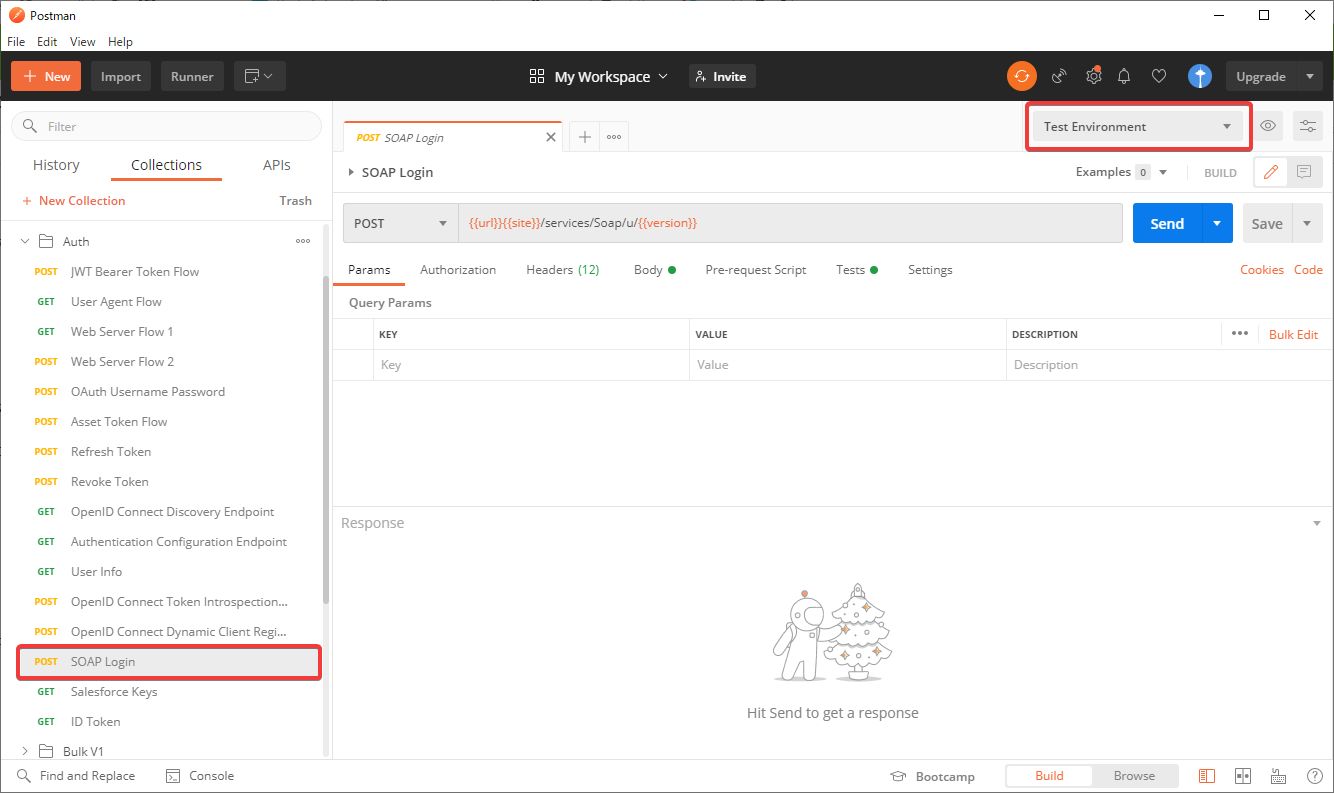
Task: Open the capture requests satellite icon
Action: tap(1059, 76)
